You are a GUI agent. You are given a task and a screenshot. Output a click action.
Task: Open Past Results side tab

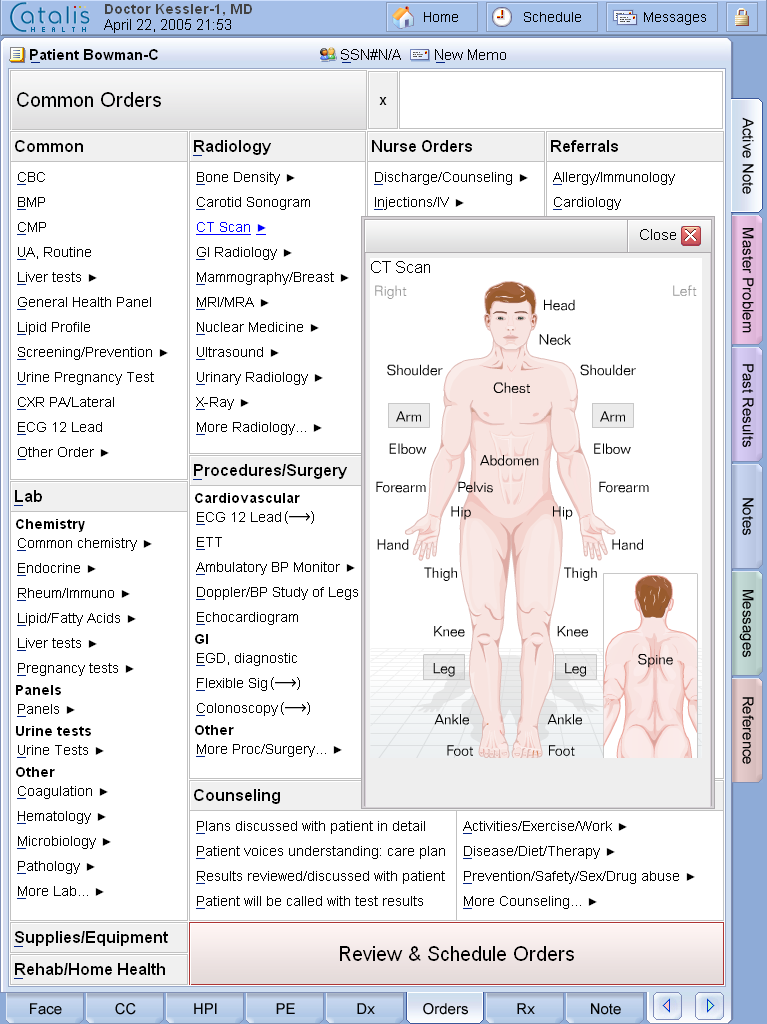pyautogui.click(x=747, y=405)
